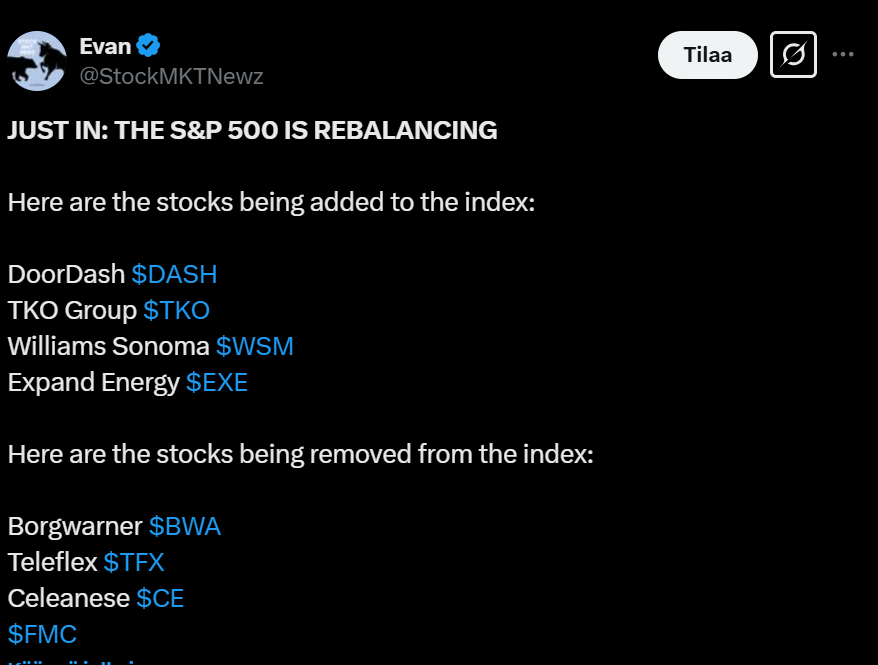Screen dimensions: 878x665
Task: Click the stocks being added sentence
Action: (x=271, y=202)
